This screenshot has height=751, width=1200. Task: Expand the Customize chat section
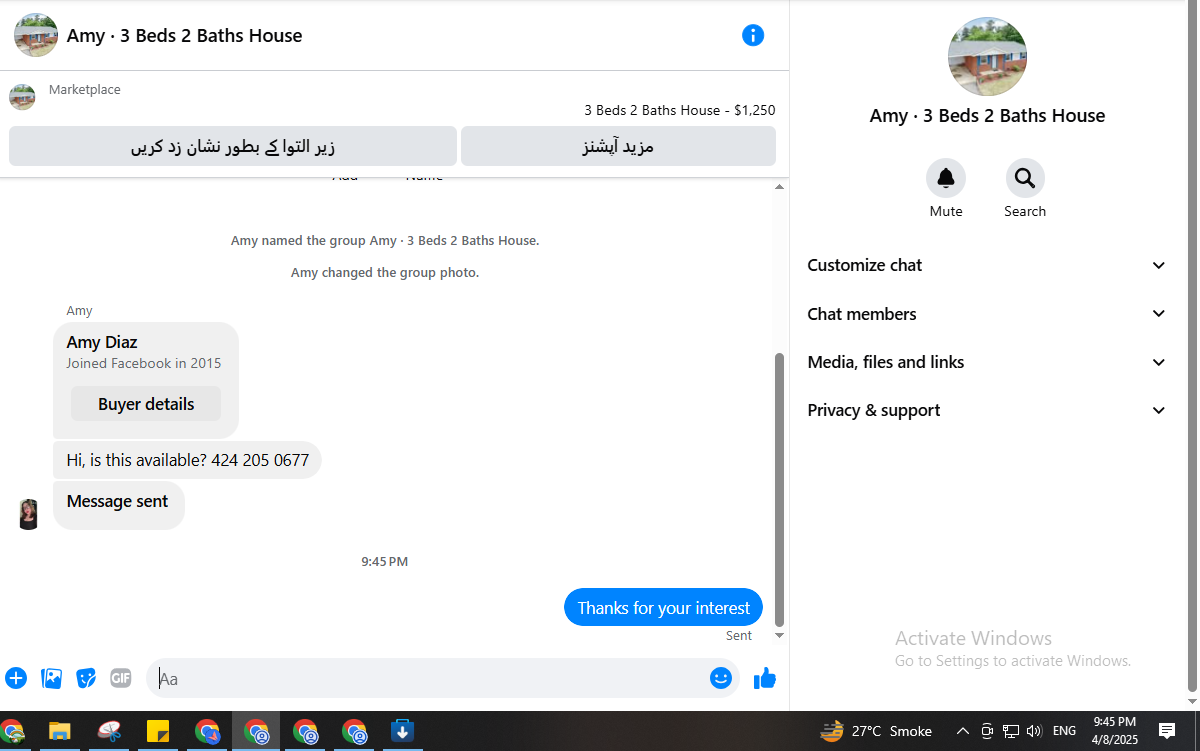987,265
